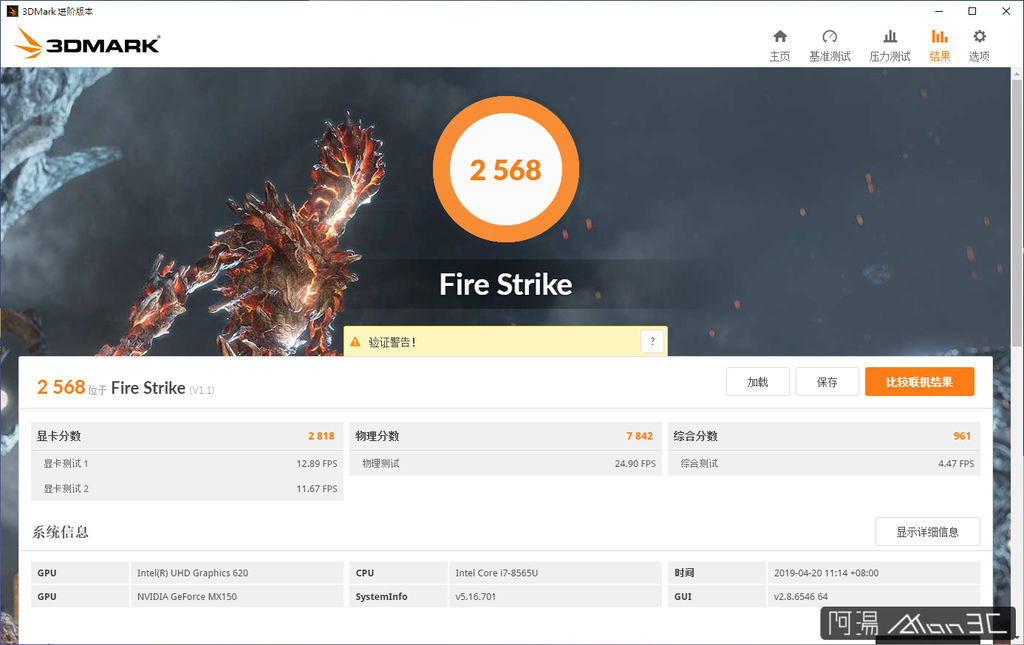Screen dimensions: 1024x645
Task: Click the 11.67 FPS value
Action: [317, 488]
